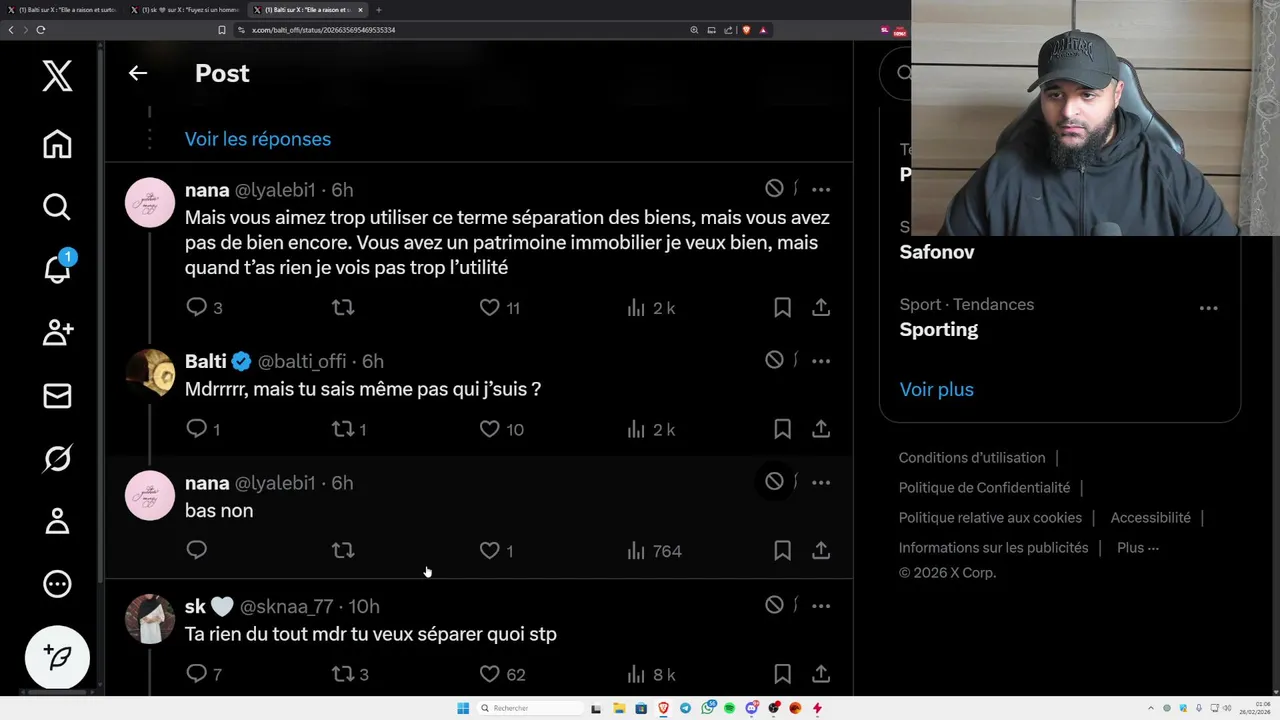
Task: Click block icon on nana's first post
Action: (774, 188)
